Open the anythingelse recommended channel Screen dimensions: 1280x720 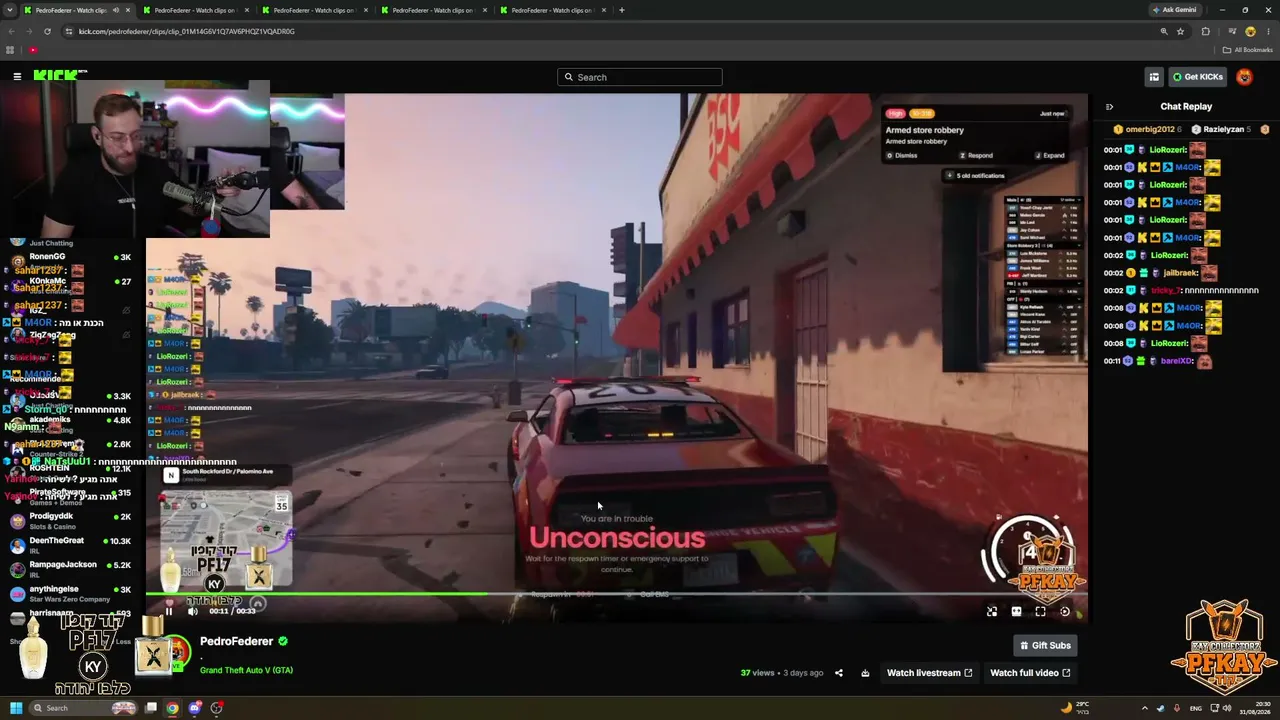(70, 593)
